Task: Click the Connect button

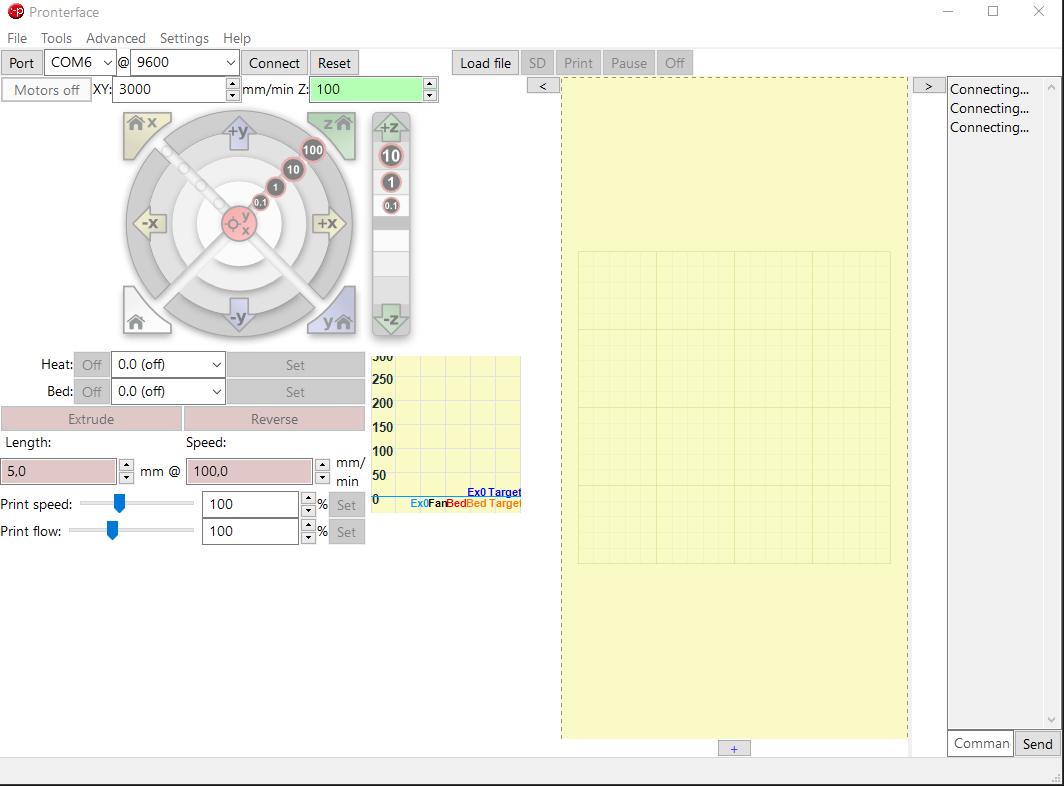Action: click(x=274, y=63)
